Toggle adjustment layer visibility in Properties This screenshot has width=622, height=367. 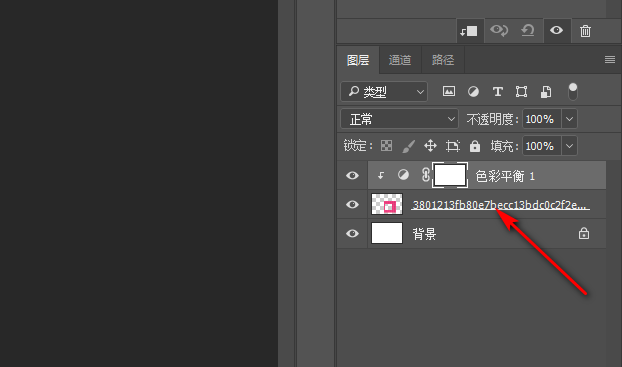point(557,30)
